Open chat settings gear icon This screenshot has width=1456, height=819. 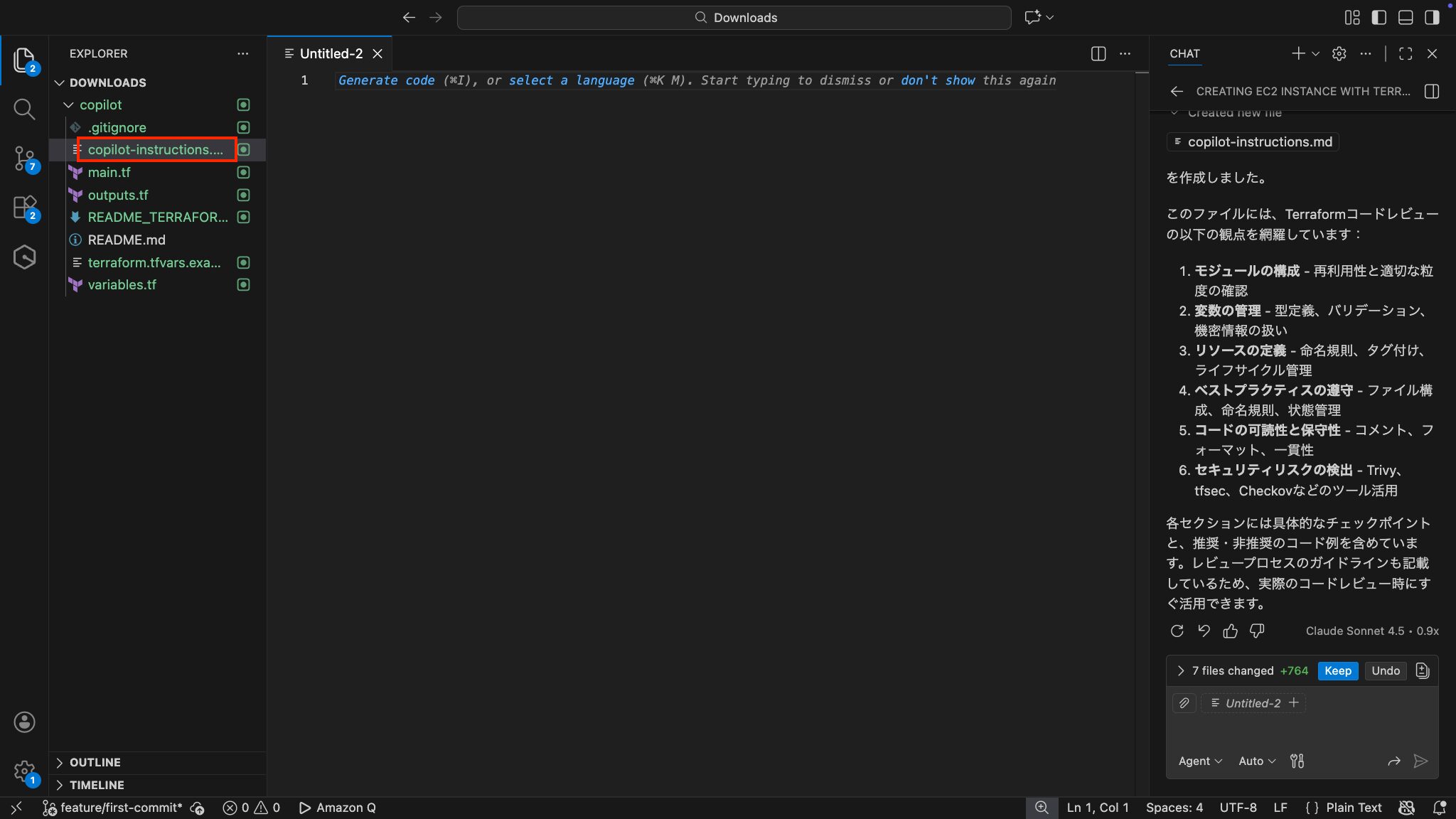coord(1339,54)
